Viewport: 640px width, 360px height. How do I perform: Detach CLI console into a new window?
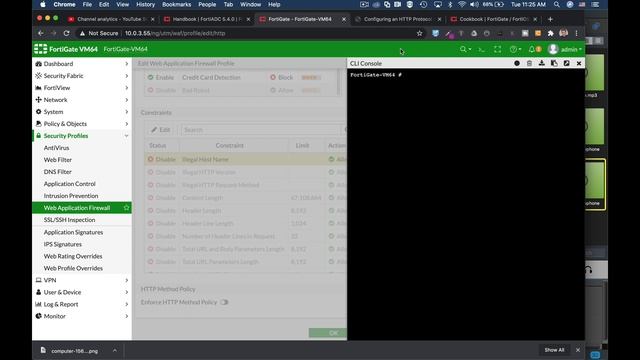pos(567,63)
